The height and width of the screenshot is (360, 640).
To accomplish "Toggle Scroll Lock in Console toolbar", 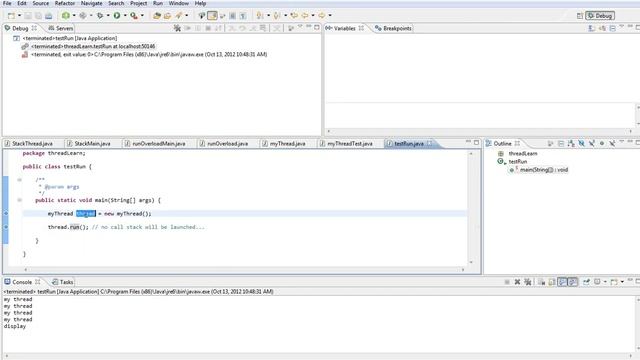I will click(552, 282).
